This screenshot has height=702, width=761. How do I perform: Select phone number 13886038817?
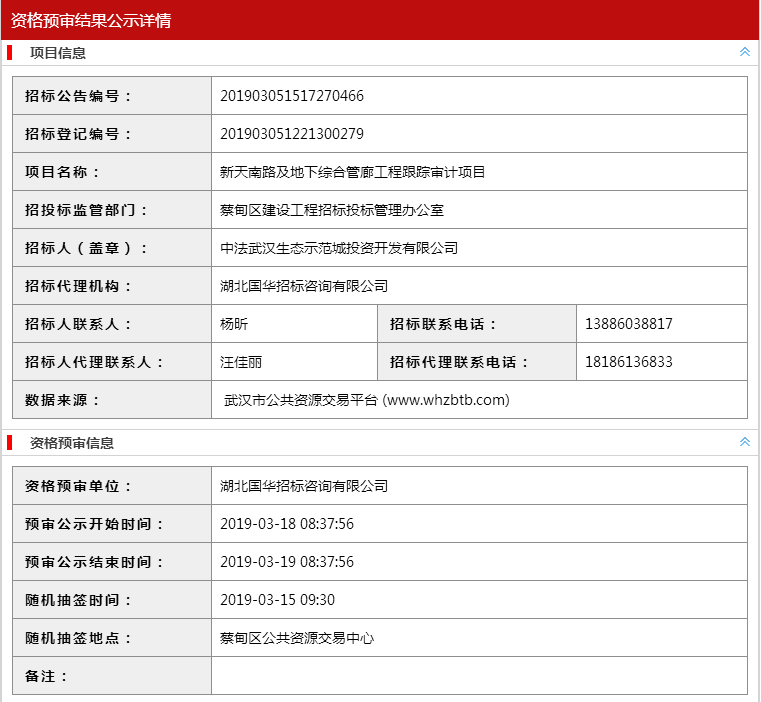click(629, 324)
